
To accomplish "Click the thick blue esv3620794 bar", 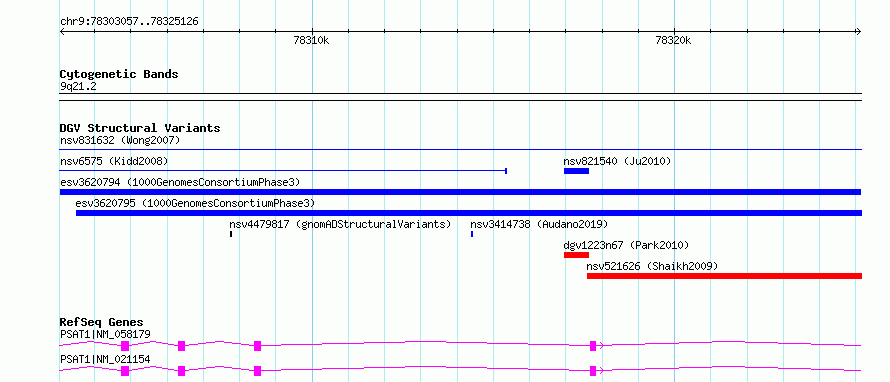I will [461, 192].
